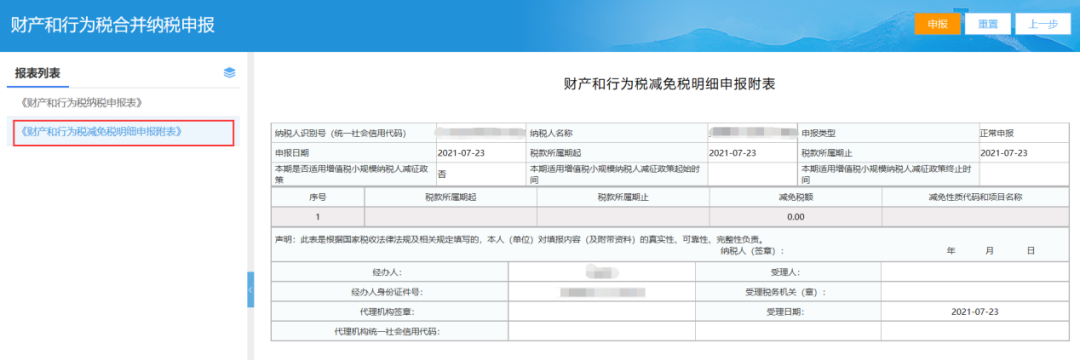
Task: Click the 受理日期 value 2021-07-23
Action: (975, 312)
